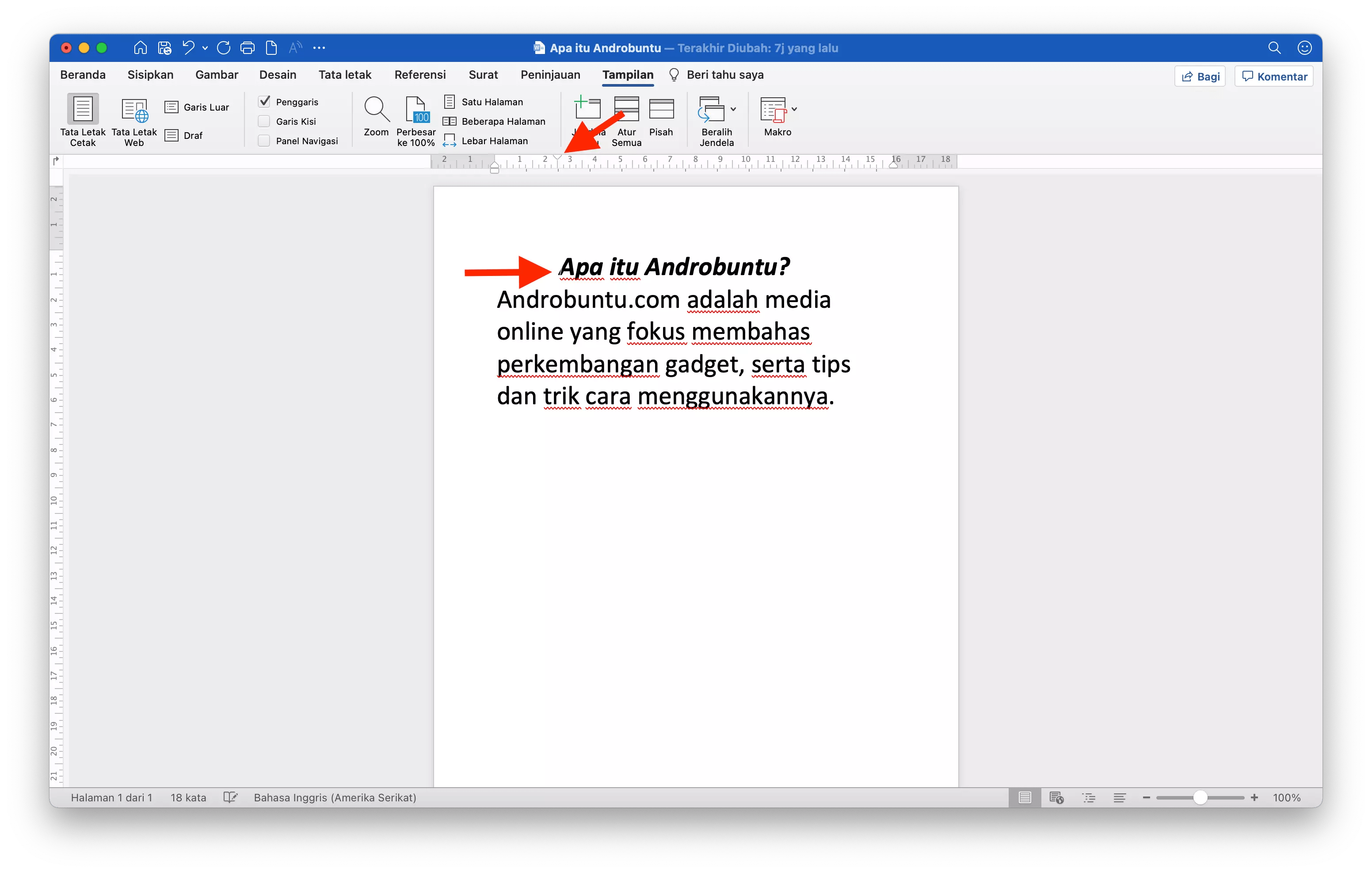The height and width of the screenshot is (873, 1372).
Task: Open the undo history dropdown arrow
Action: click(x=205, y=48)
